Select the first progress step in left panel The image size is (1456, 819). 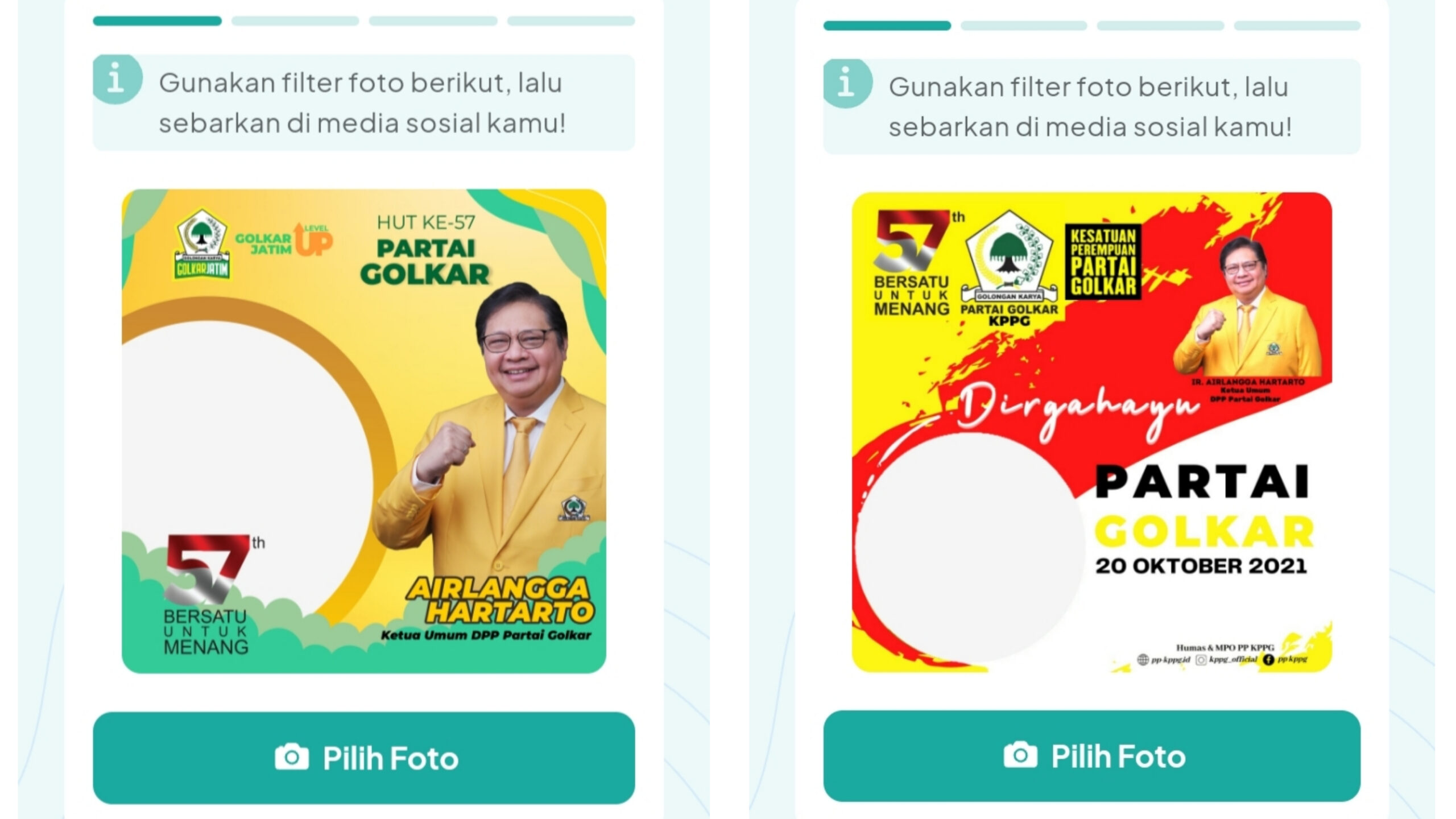(x=158, y=21)
